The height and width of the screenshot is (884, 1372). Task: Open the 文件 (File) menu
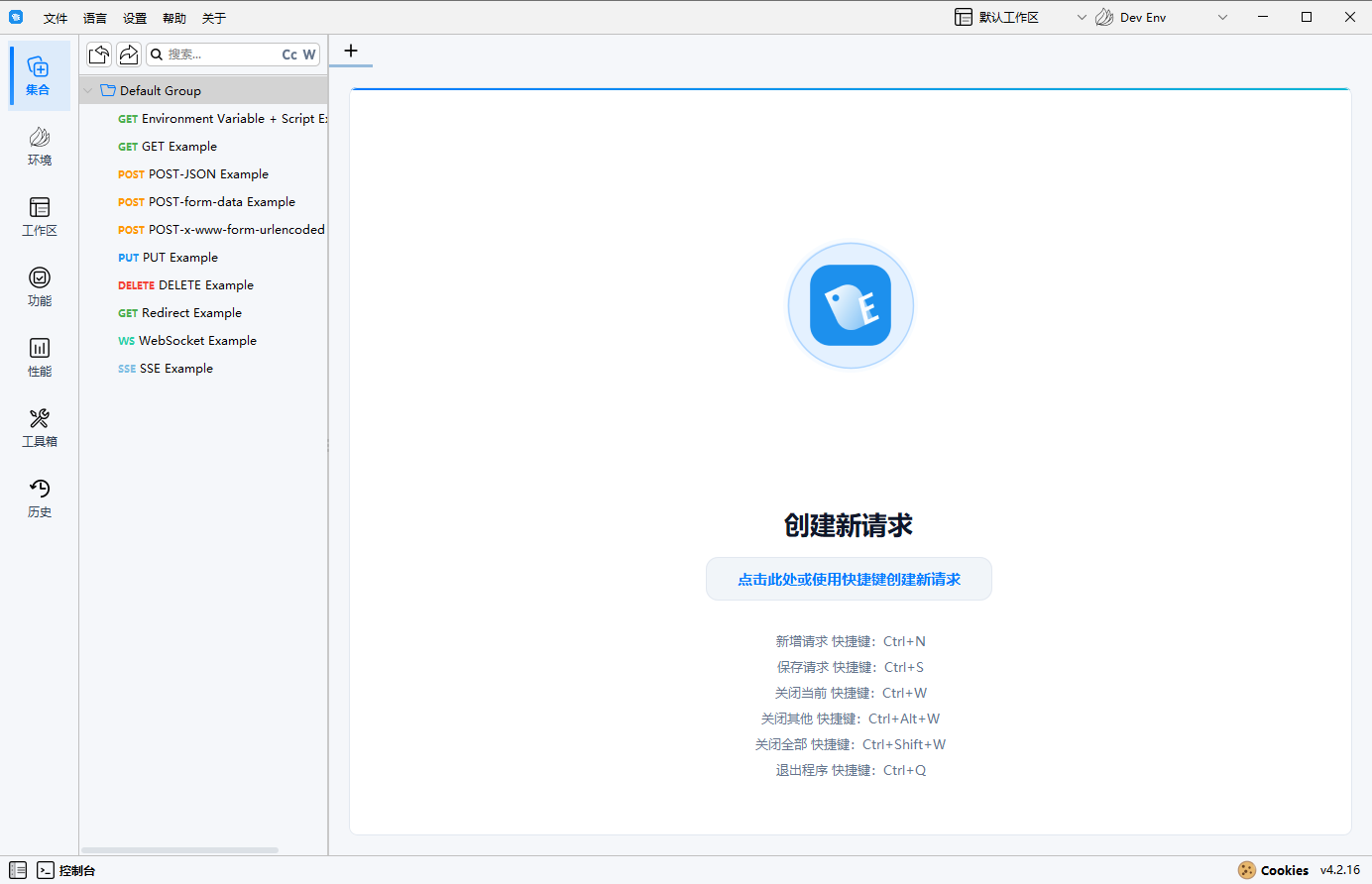point(56,19)
